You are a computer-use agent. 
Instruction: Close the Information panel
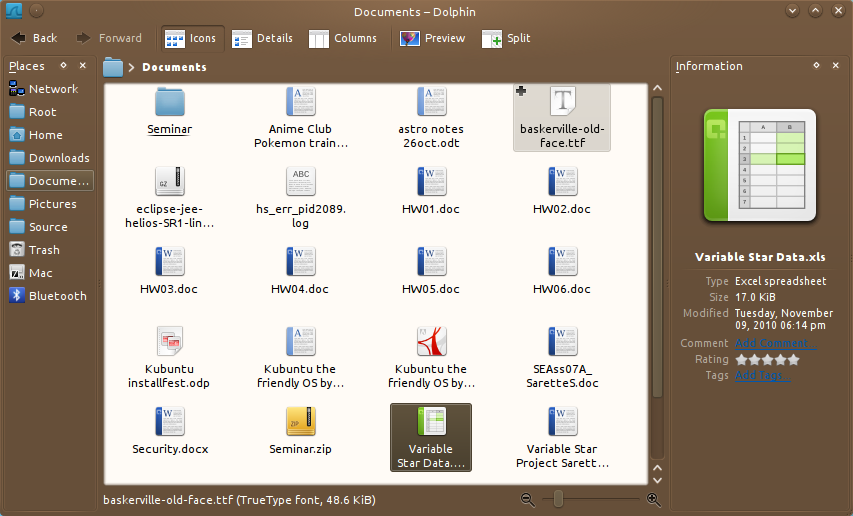click(836, 65)
